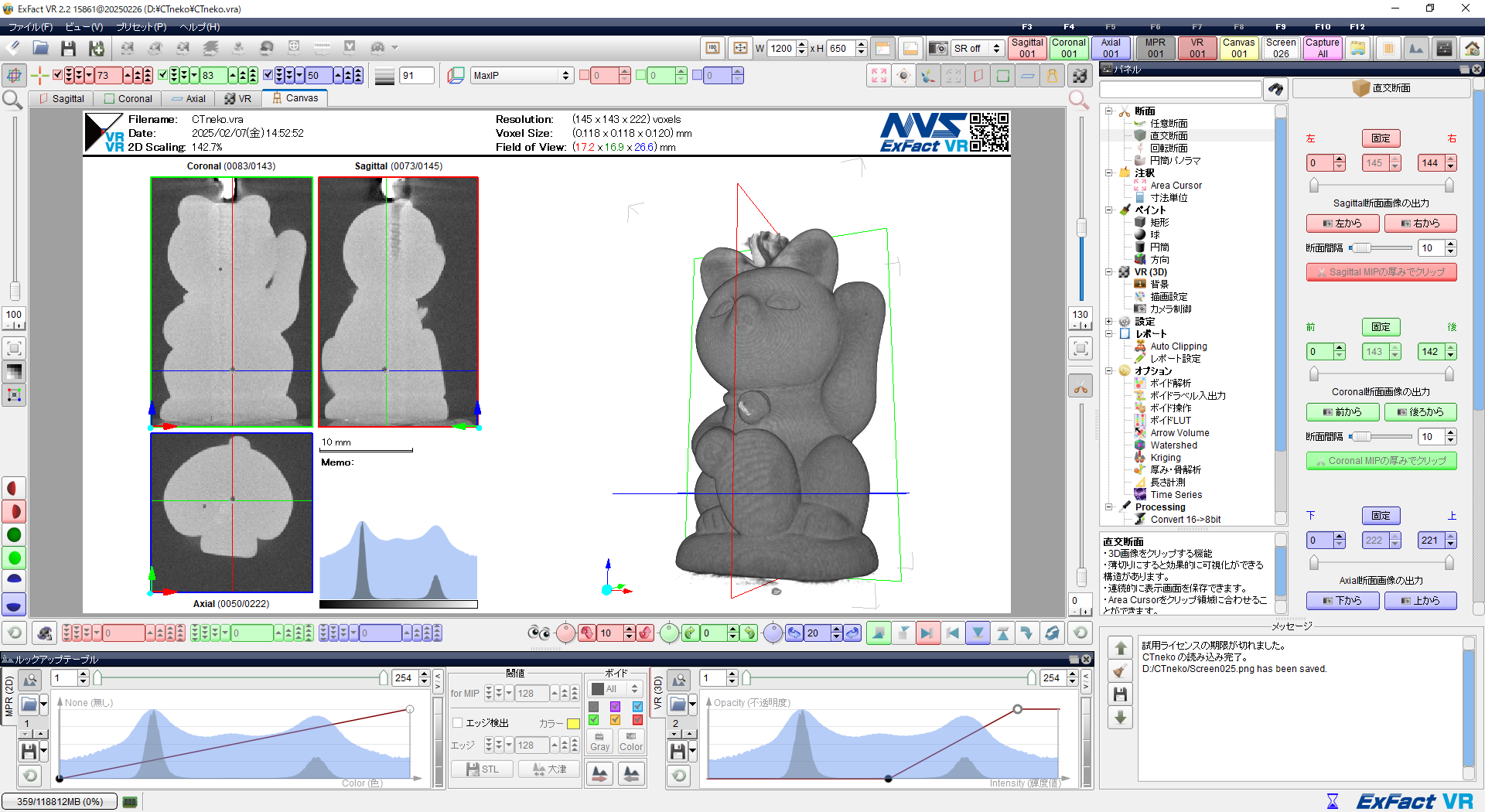Switch to the Sagittal view tab
This screenshot has width=1485, height=812.
[61, 99]
